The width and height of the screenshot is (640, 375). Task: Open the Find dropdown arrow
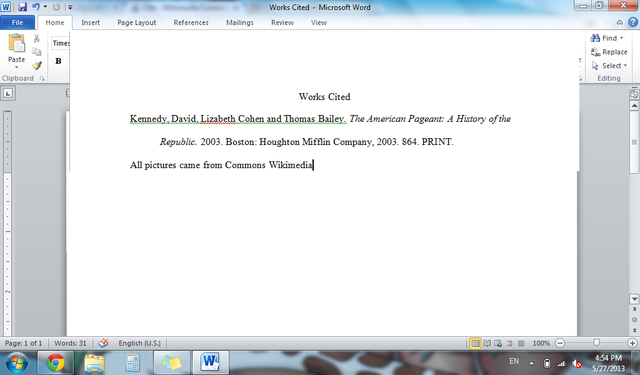(622, 38)
